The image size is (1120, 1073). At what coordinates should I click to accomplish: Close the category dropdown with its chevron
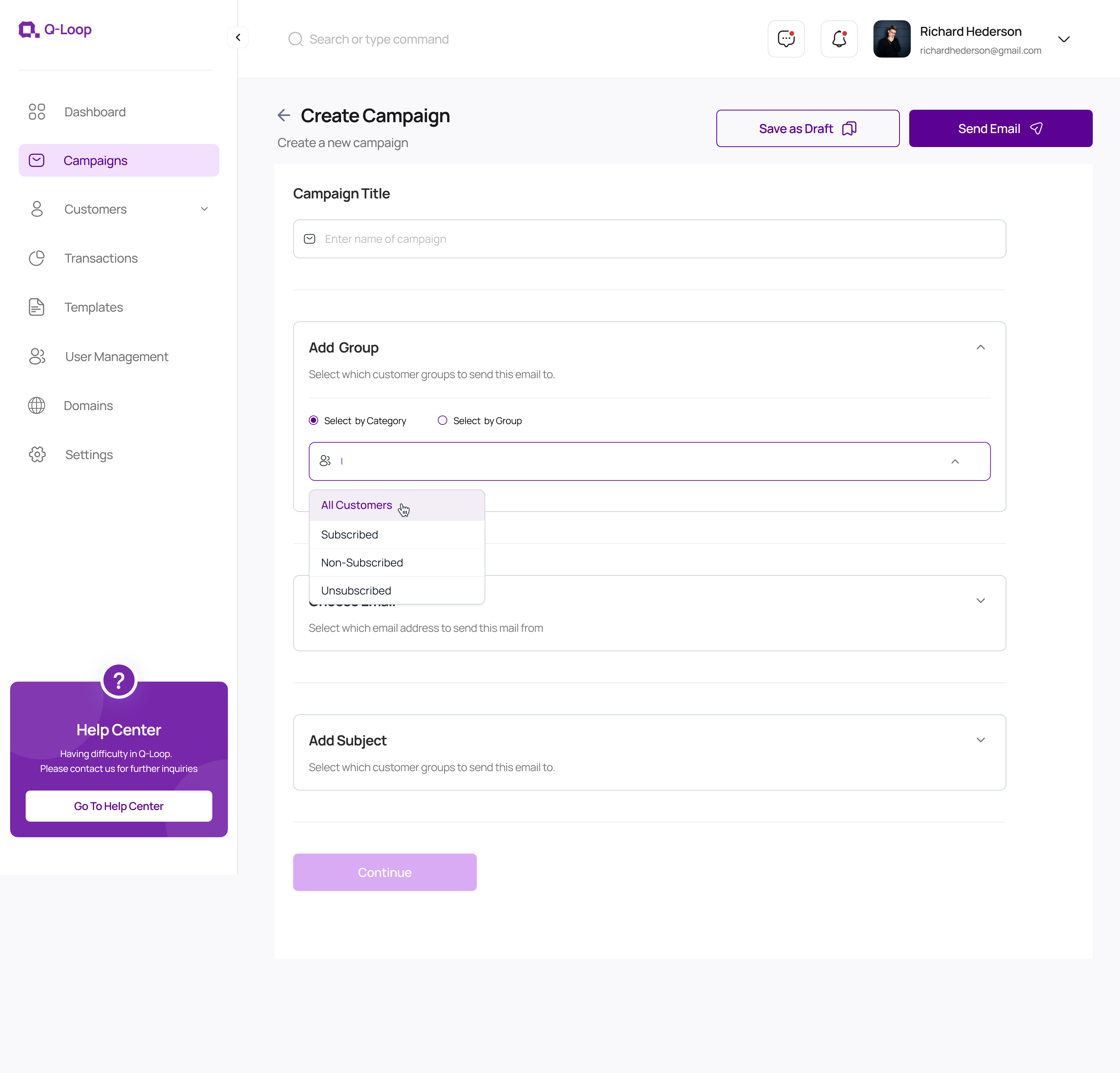pyautogui.click(x=955, y=461)
